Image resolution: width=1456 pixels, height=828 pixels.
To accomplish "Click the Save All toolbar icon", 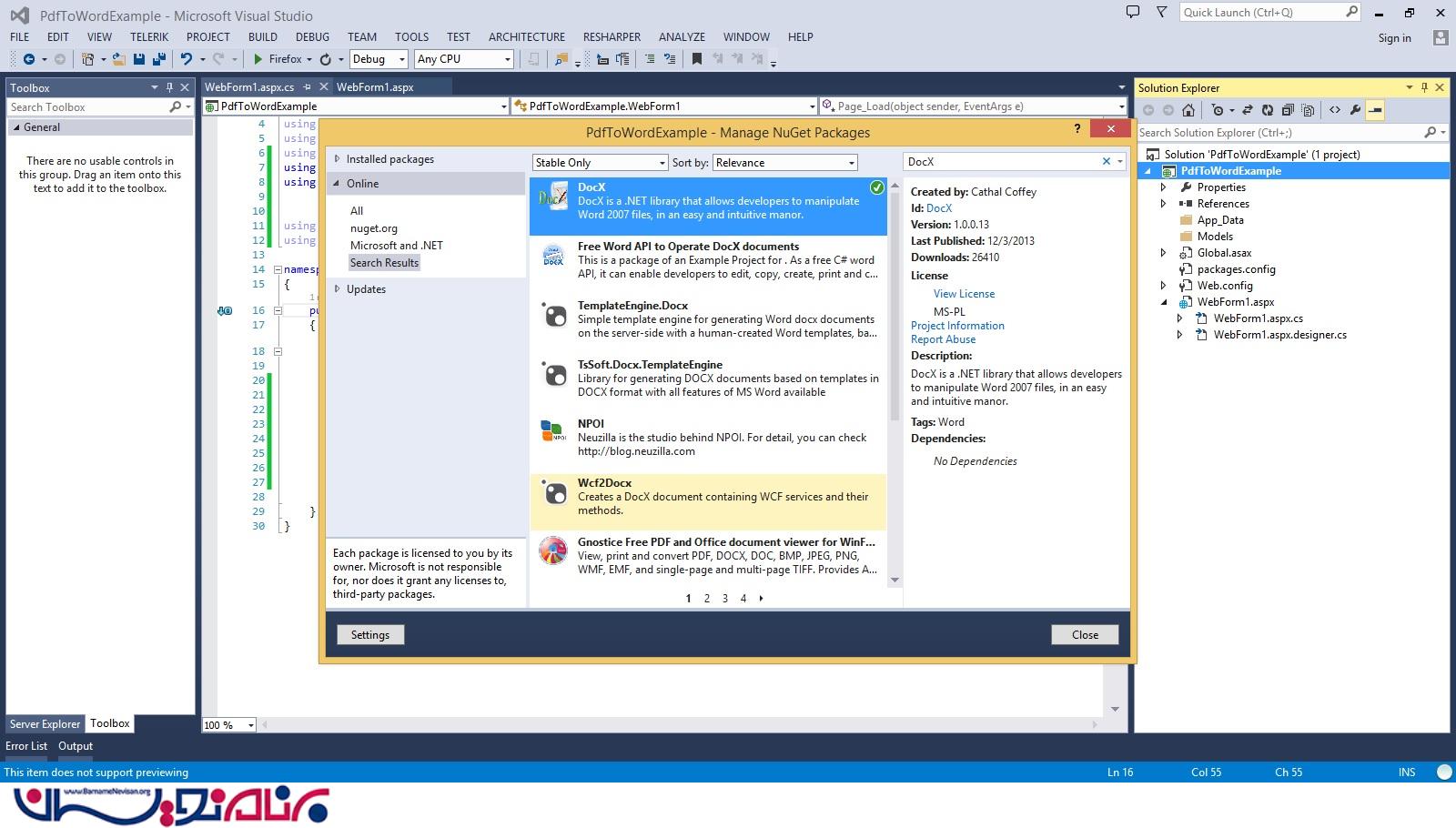I will 159,59.
